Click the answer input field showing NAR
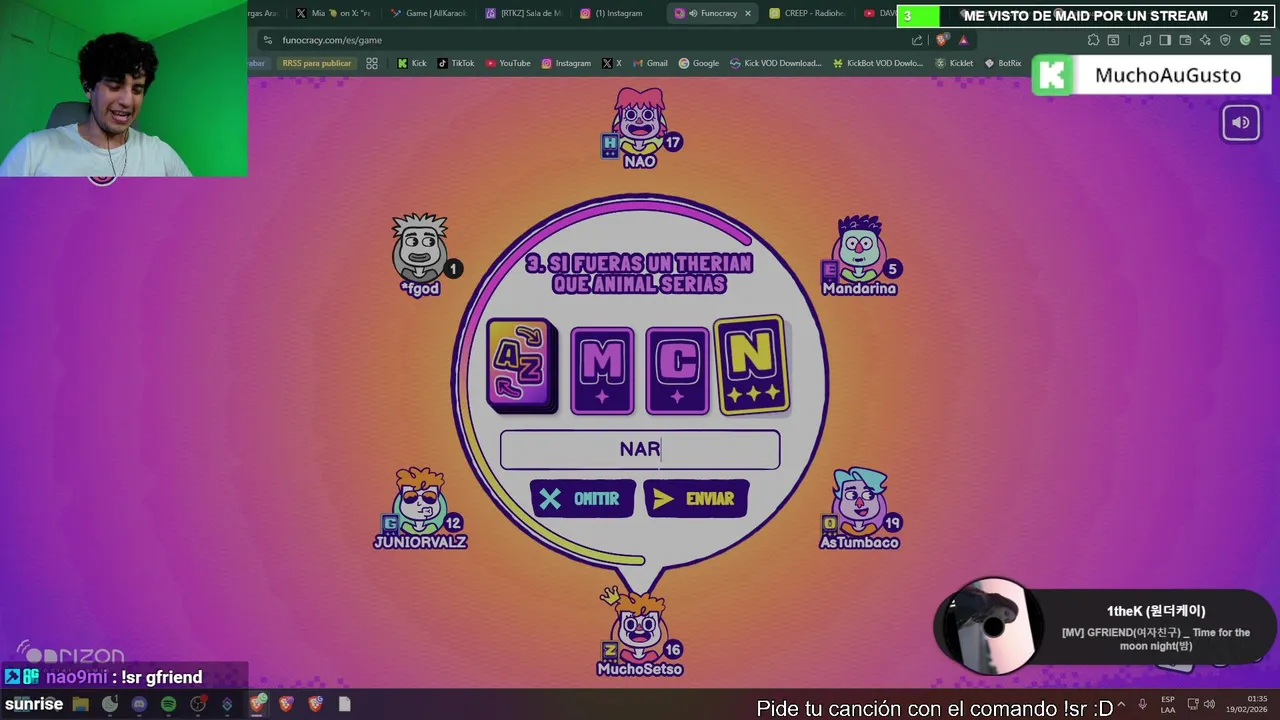The image size is (1280, 720). point(640,449)
